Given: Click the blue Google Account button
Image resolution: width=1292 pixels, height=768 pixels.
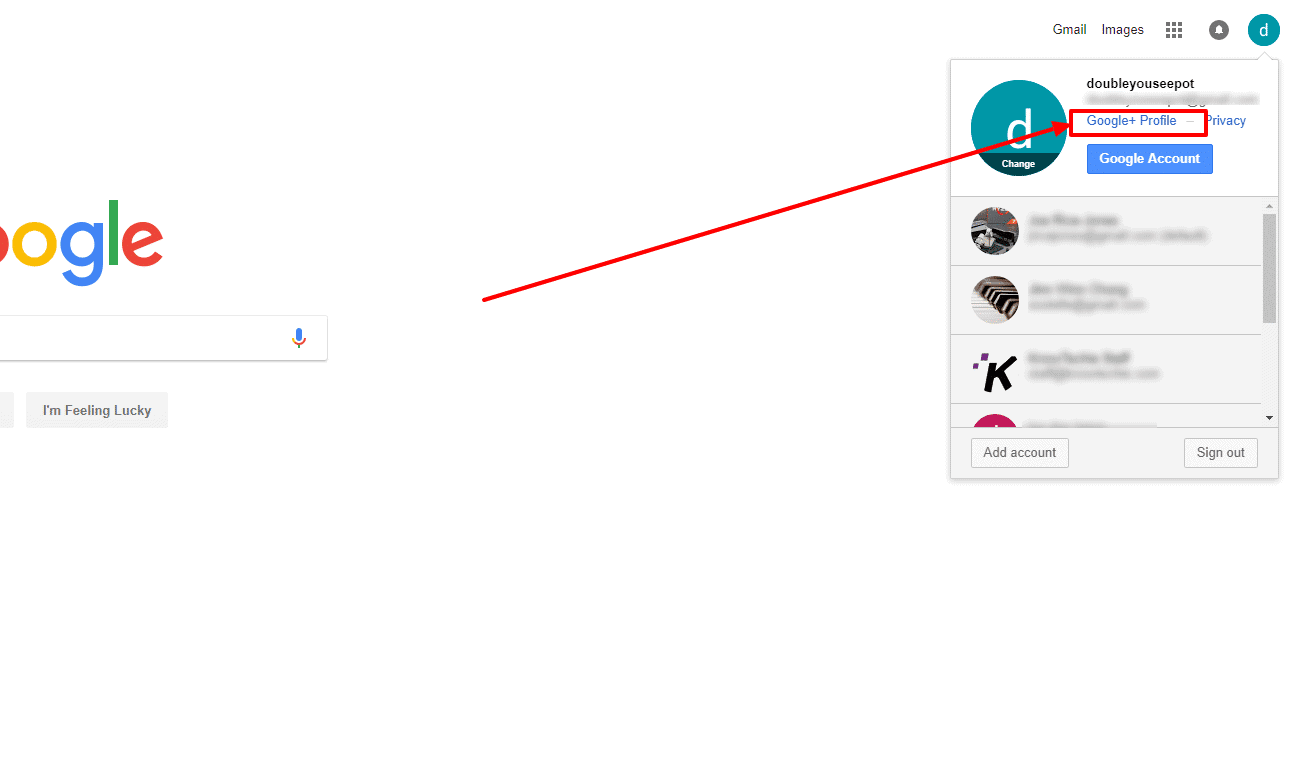Looking at the screenshot, I should click(x=1149, y=159).
